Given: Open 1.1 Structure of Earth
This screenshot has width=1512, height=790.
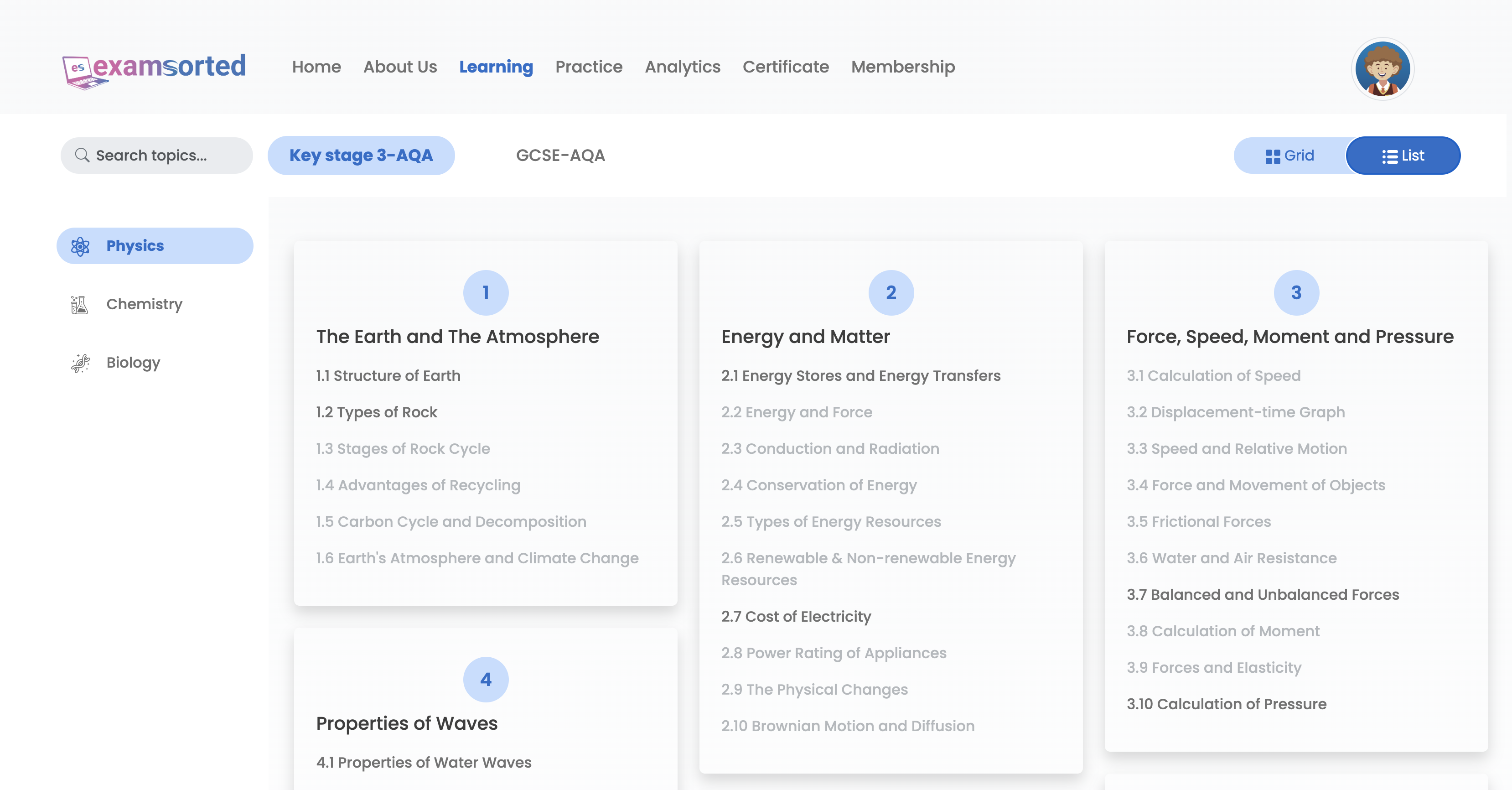Looking at the screenshot, I should [388, 376].
